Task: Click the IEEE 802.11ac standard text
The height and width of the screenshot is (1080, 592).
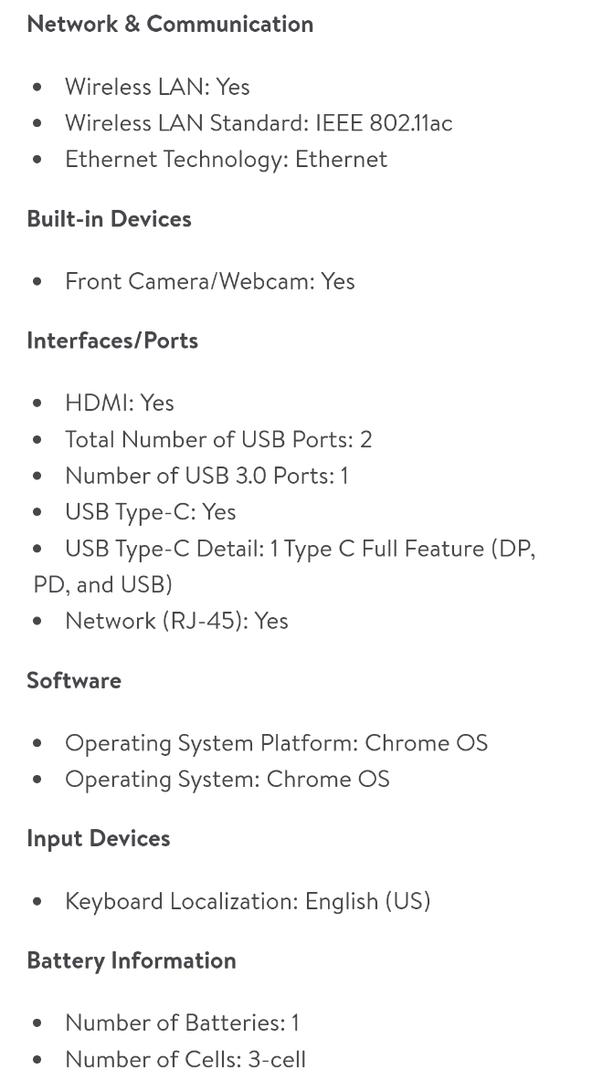Action: (x=384, y=123)
